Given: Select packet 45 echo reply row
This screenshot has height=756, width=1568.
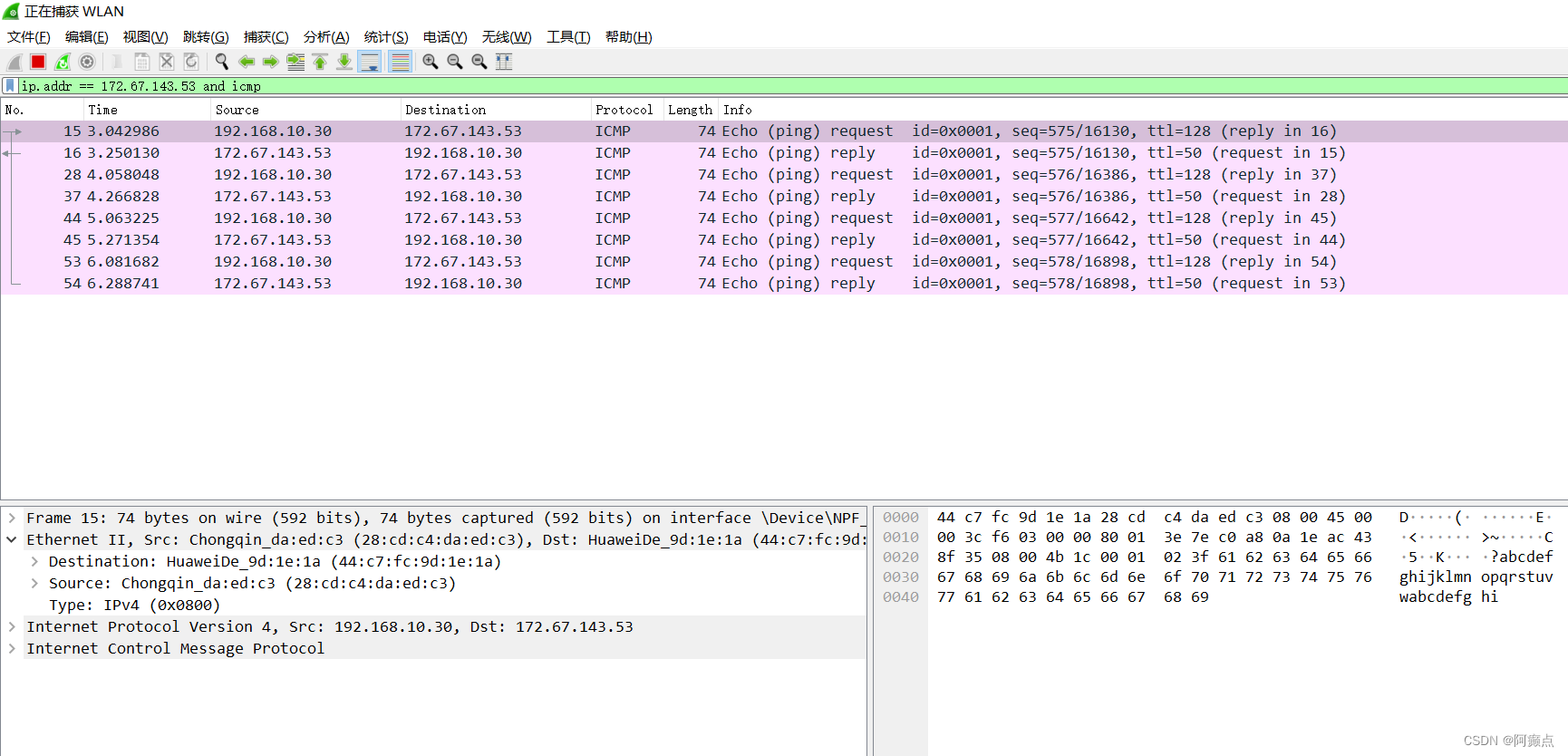Looking at the screenshot, I should click(784, 240).
